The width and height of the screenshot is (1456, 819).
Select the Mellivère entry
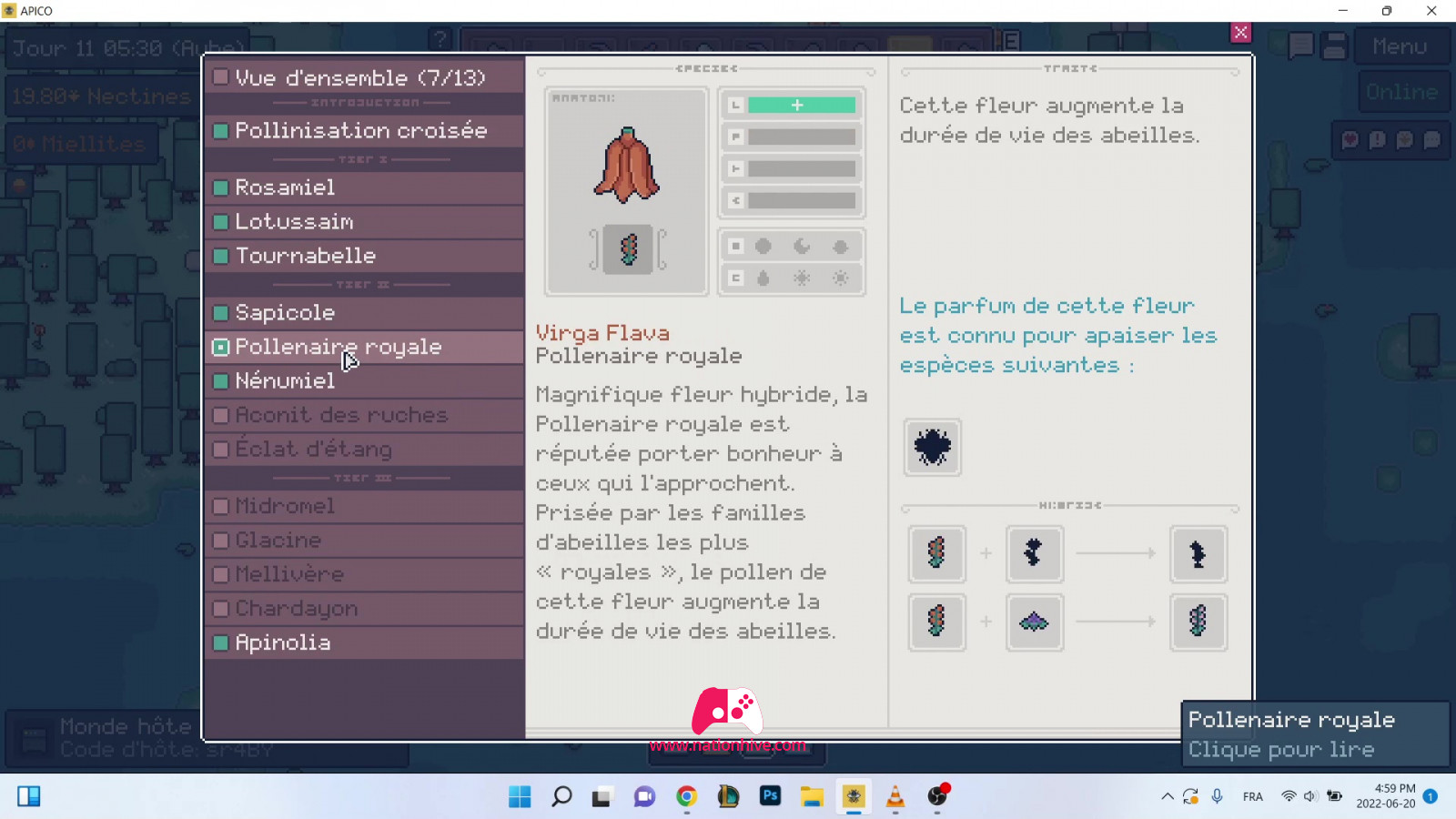tap(365, 574)
